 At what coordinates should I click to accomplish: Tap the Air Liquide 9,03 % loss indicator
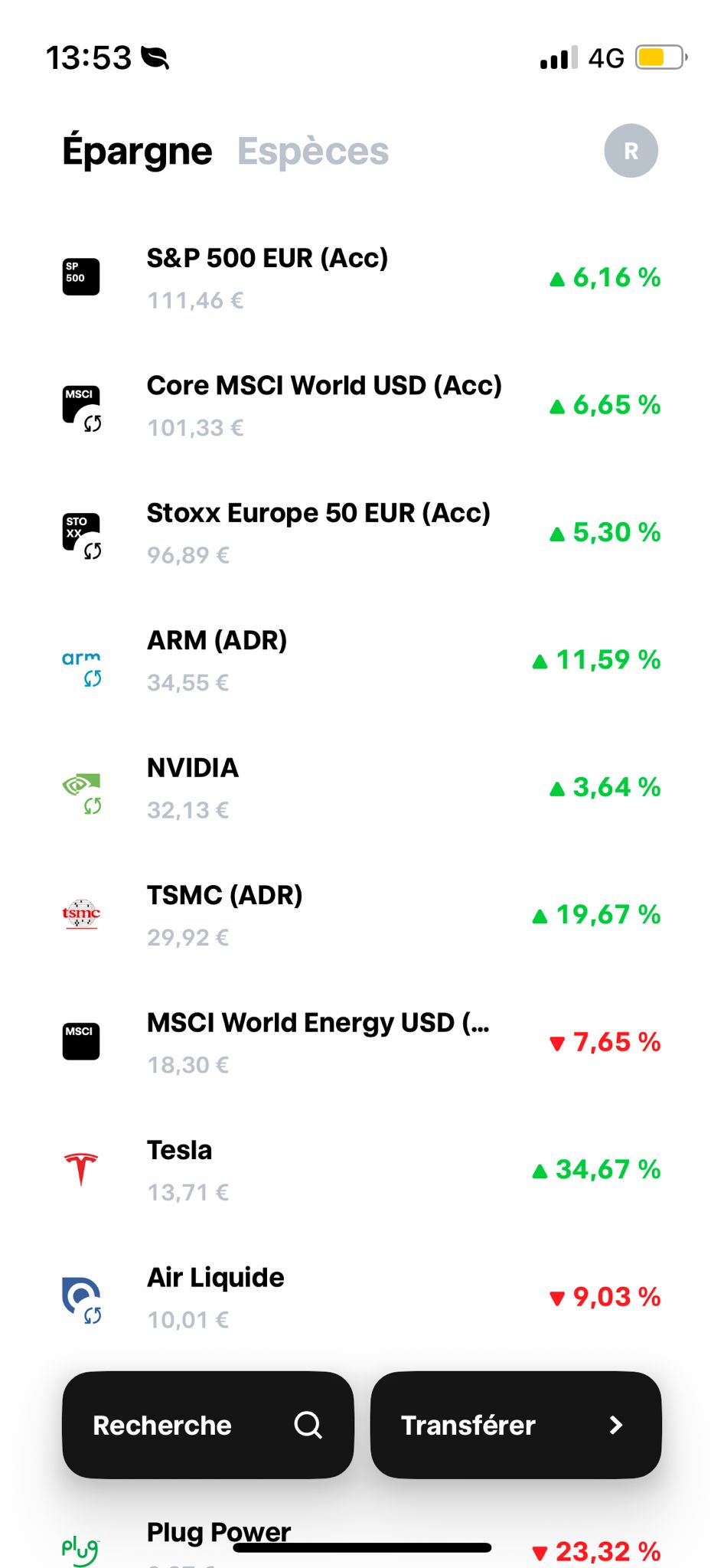605,1297
